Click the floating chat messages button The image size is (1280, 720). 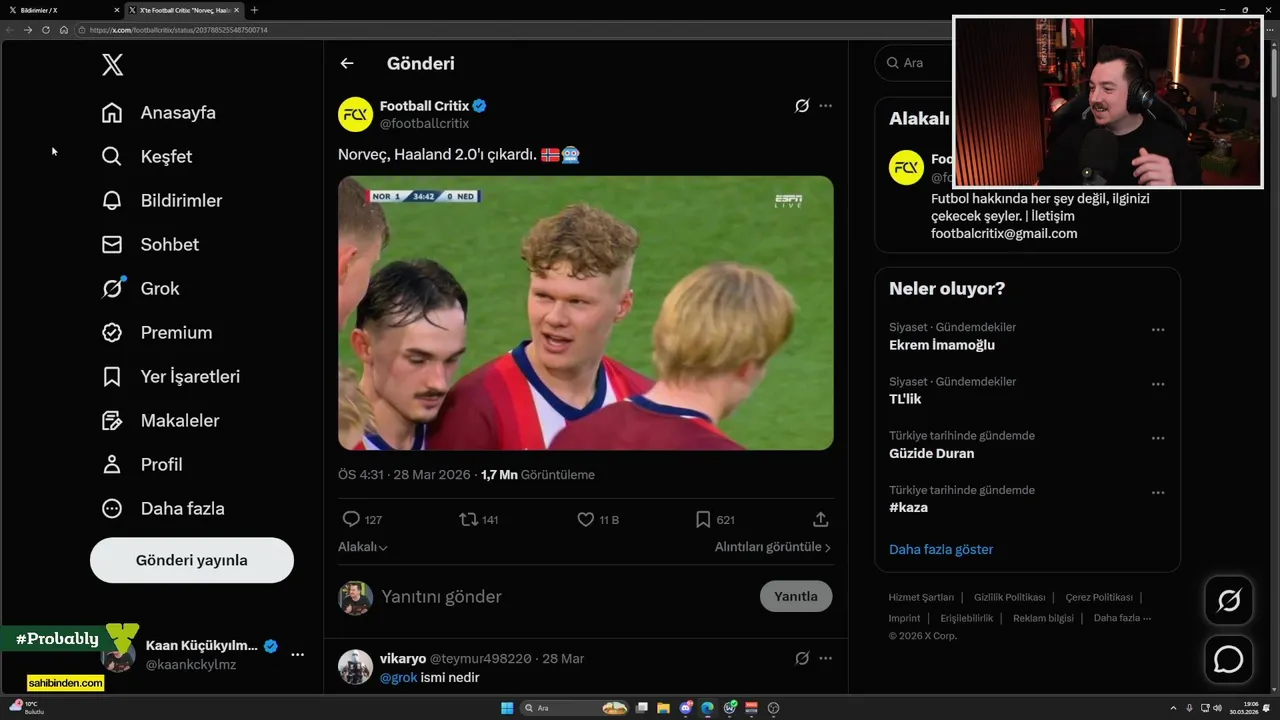click(x=1229, y=660)
